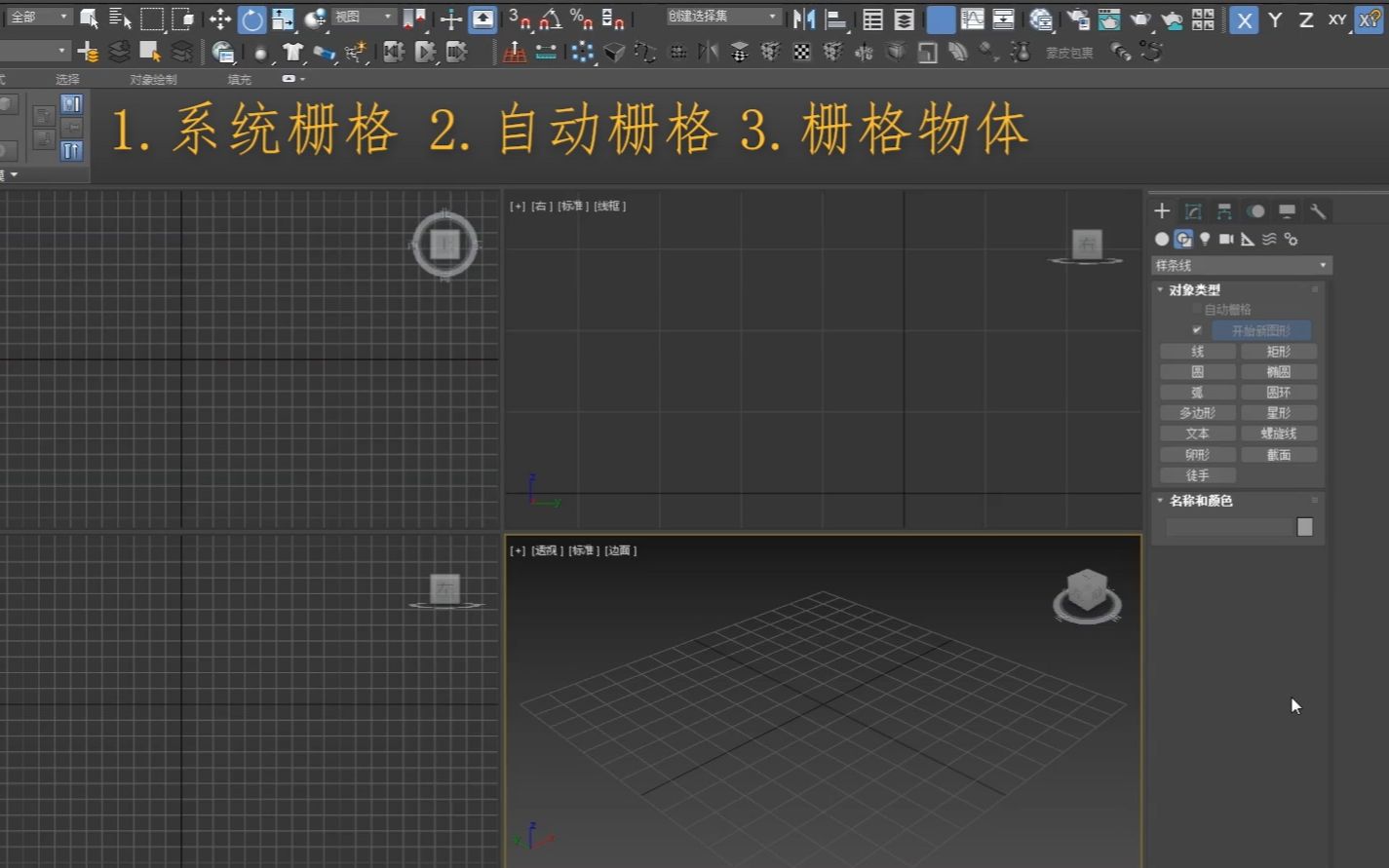Uncheck the 开始新图形 checkbox
The height and width of the screenshot is (868, 1389).
(1197, 330)
